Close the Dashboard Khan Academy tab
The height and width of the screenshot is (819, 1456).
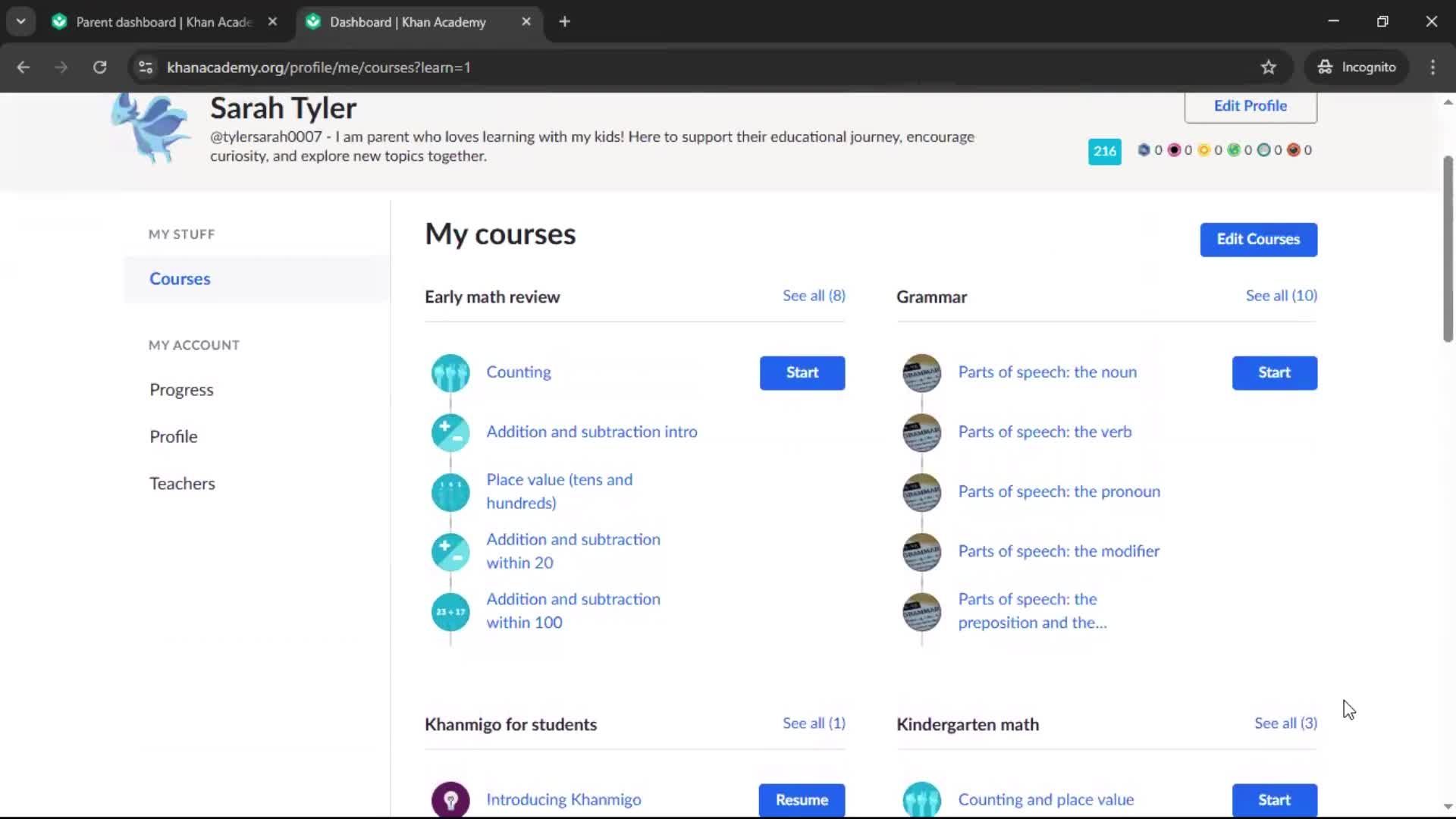(x=526, y=22)
